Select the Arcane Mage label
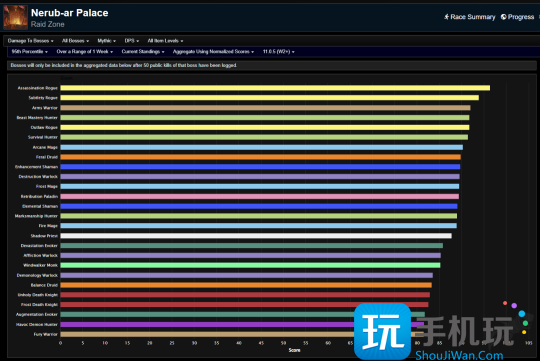Screen dimensions: 540x361 (45, 147)
